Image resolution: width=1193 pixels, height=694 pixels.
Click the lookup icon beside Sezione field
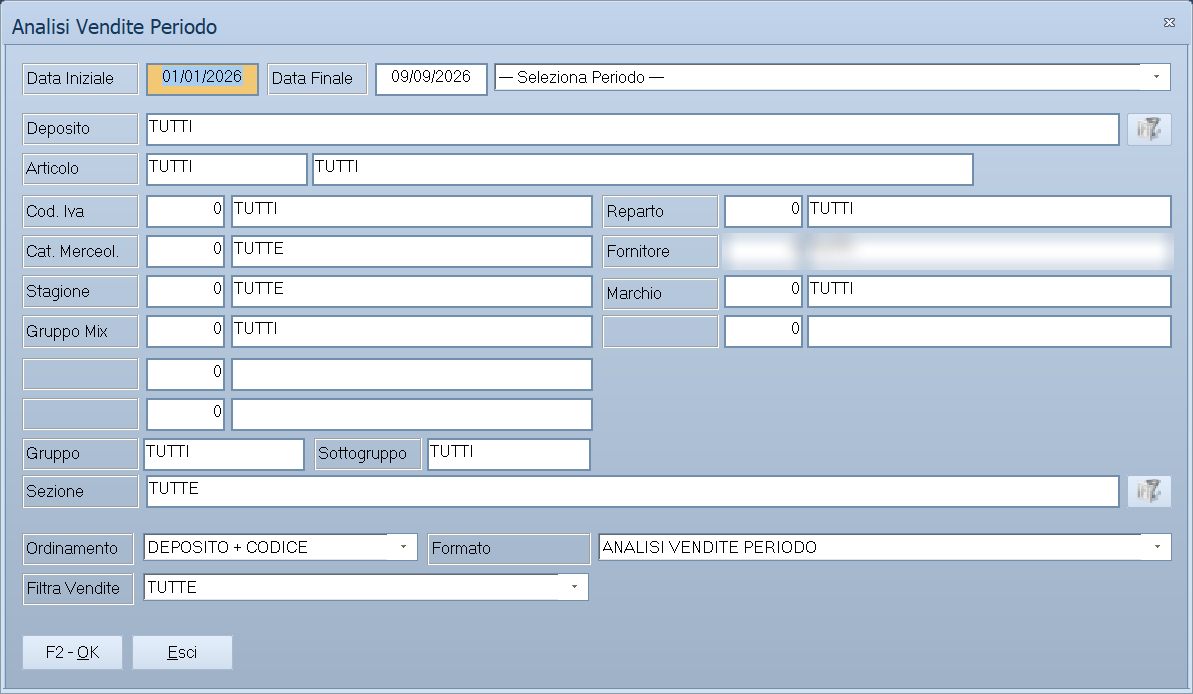(1149, 492)
